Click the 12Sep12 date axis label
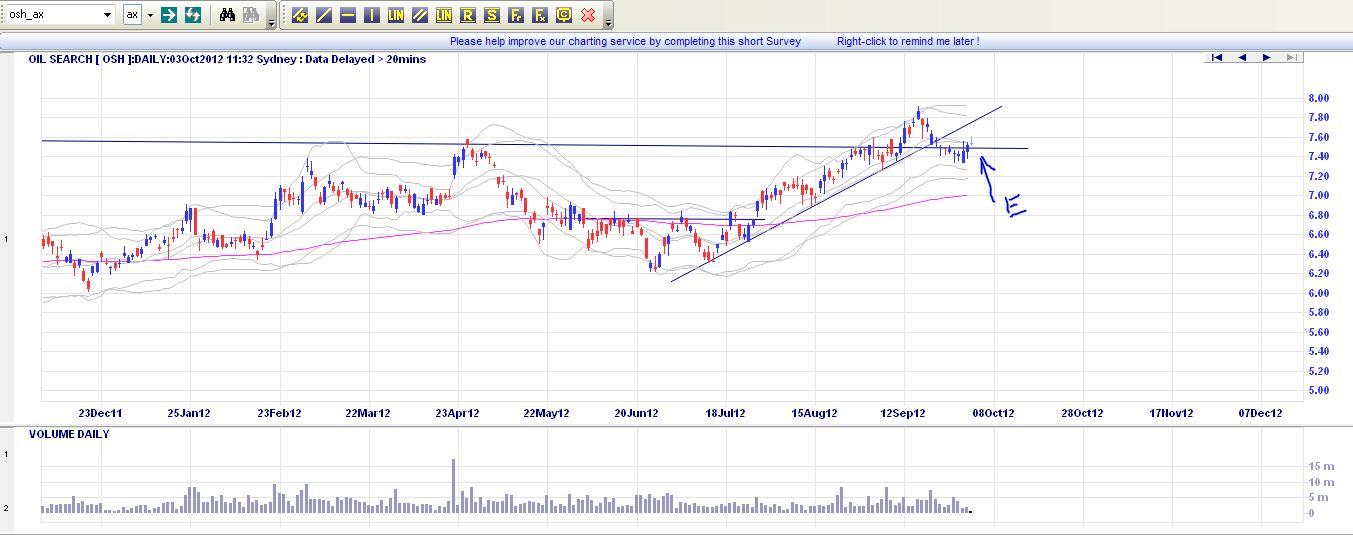Screen dimensions: 1353x535 903,413
